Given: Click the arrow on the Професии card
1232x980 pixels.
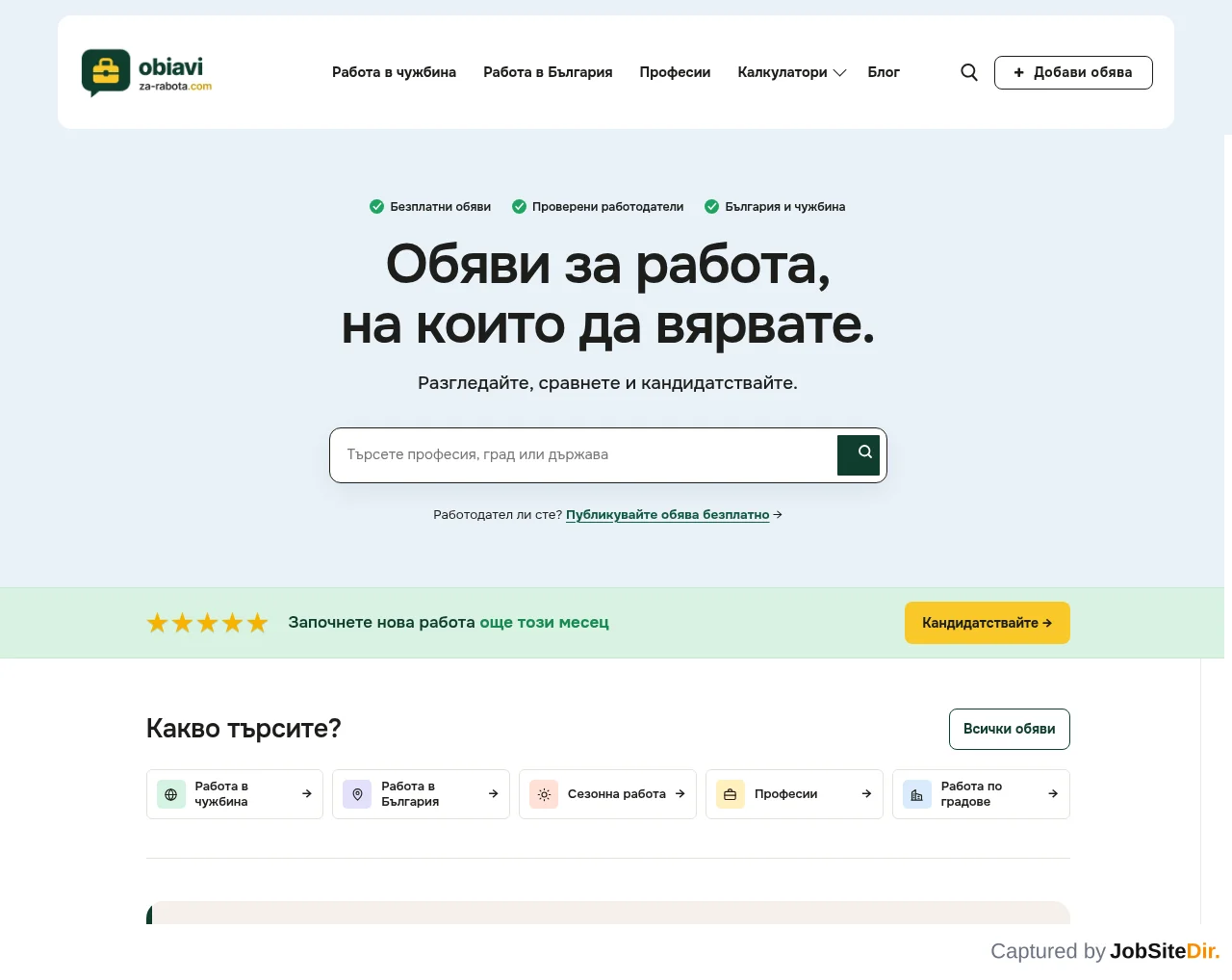Looking at the screenshot, I should pyautogui.click(x=867, y=794).
